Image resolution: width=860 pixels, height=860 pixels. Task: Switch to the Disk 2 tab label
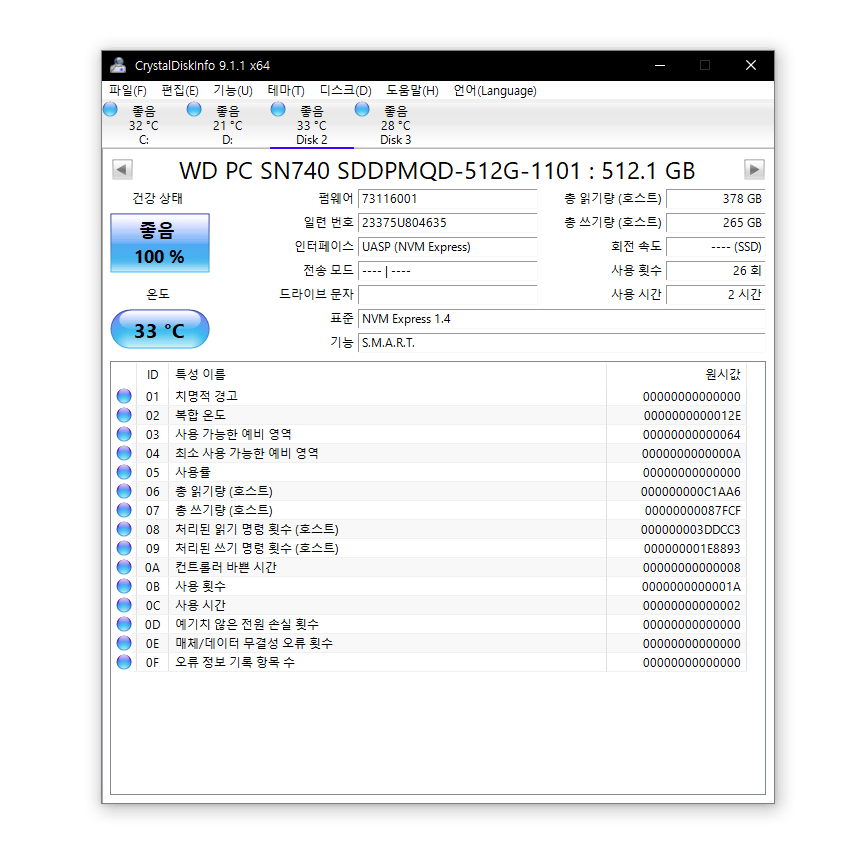312,140
